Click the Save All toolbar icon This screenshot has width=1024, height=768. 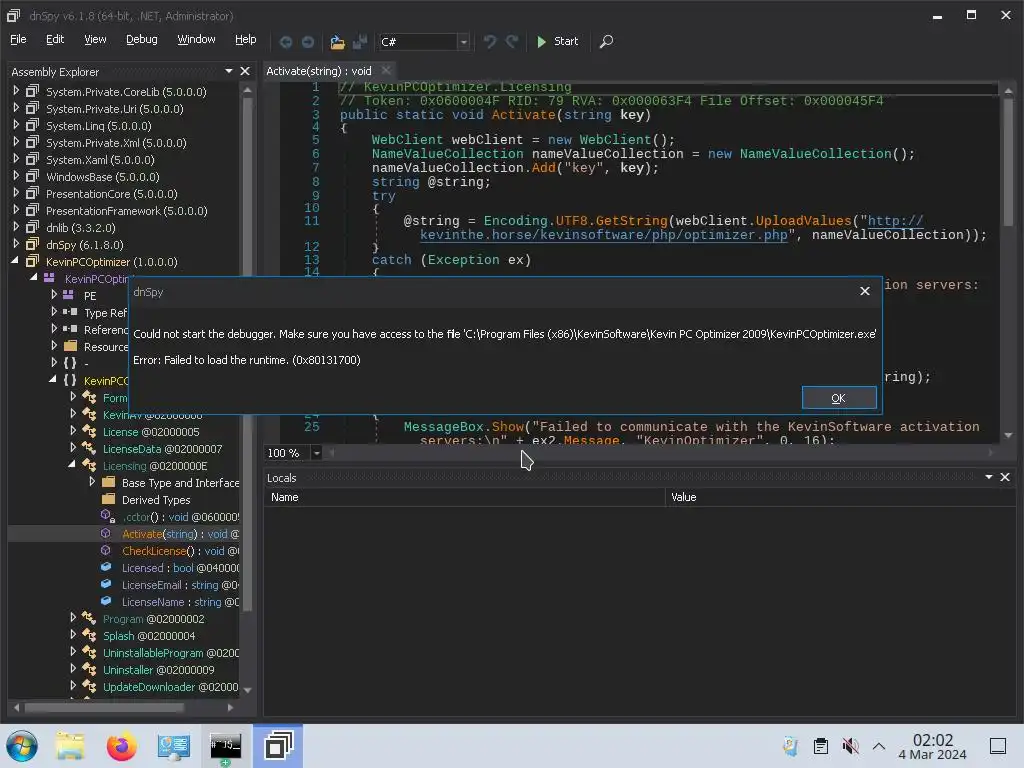tap(360, 42)
